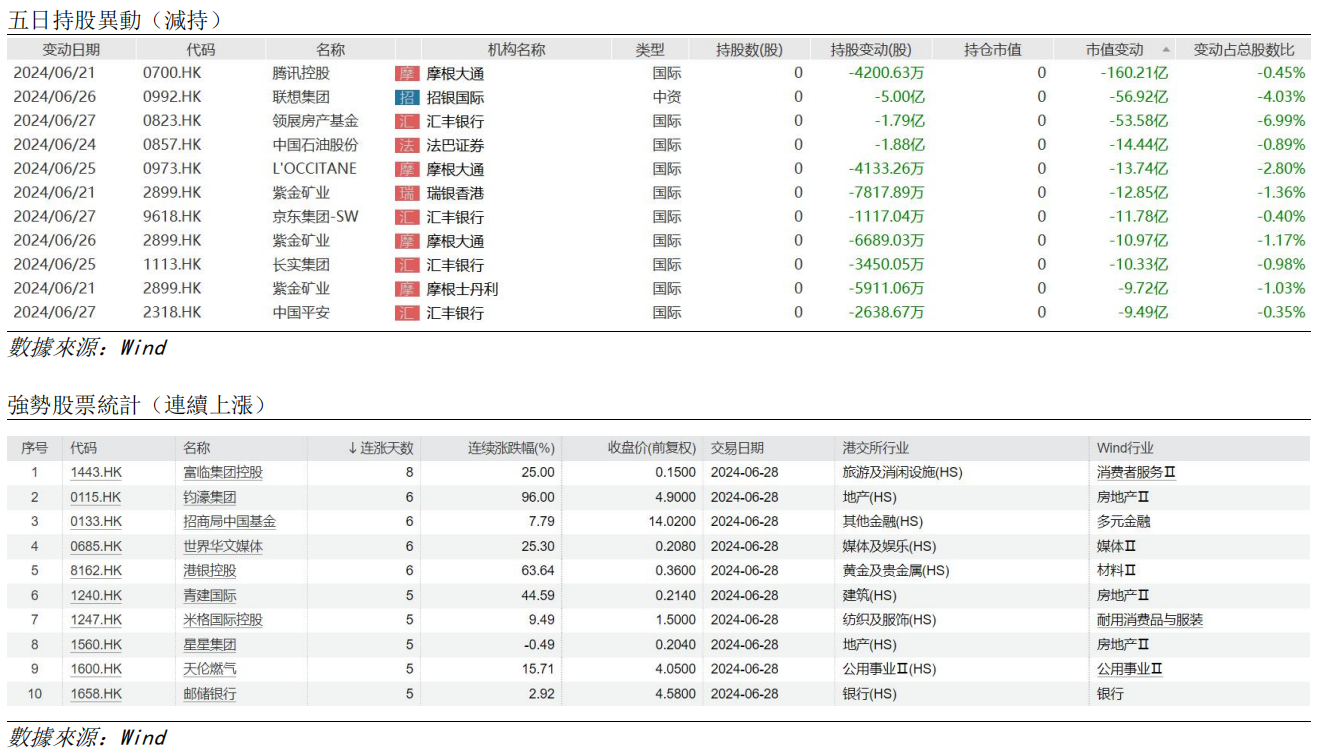The width and height of the screenshot is (1317, 749).
Task: Open the 1658.HK stock code link
Action: click(96, 693)
